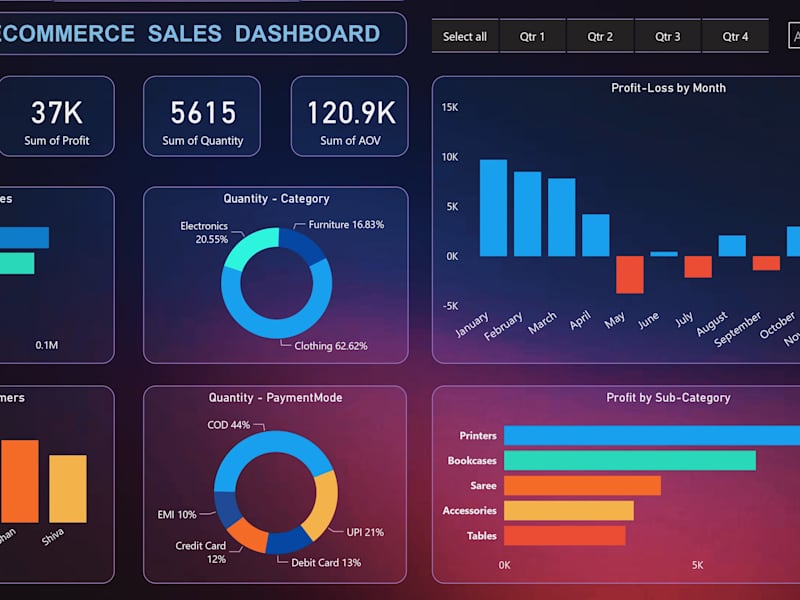Click the Ecommerce Sales Dashboard title
The image size is (800, 600).
(x=189, y=33)
